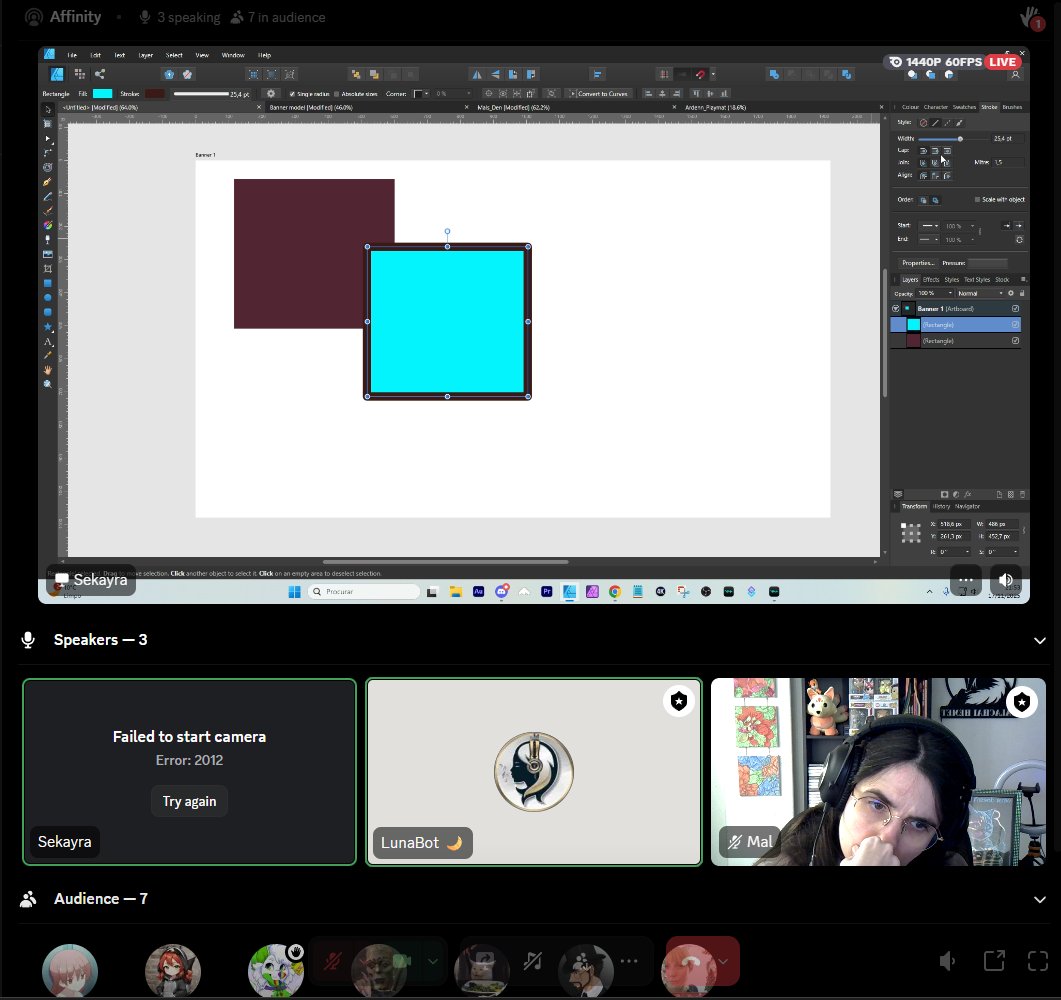Select the Pen tool
1061x1000 pixels.
[x=47, y=182]
